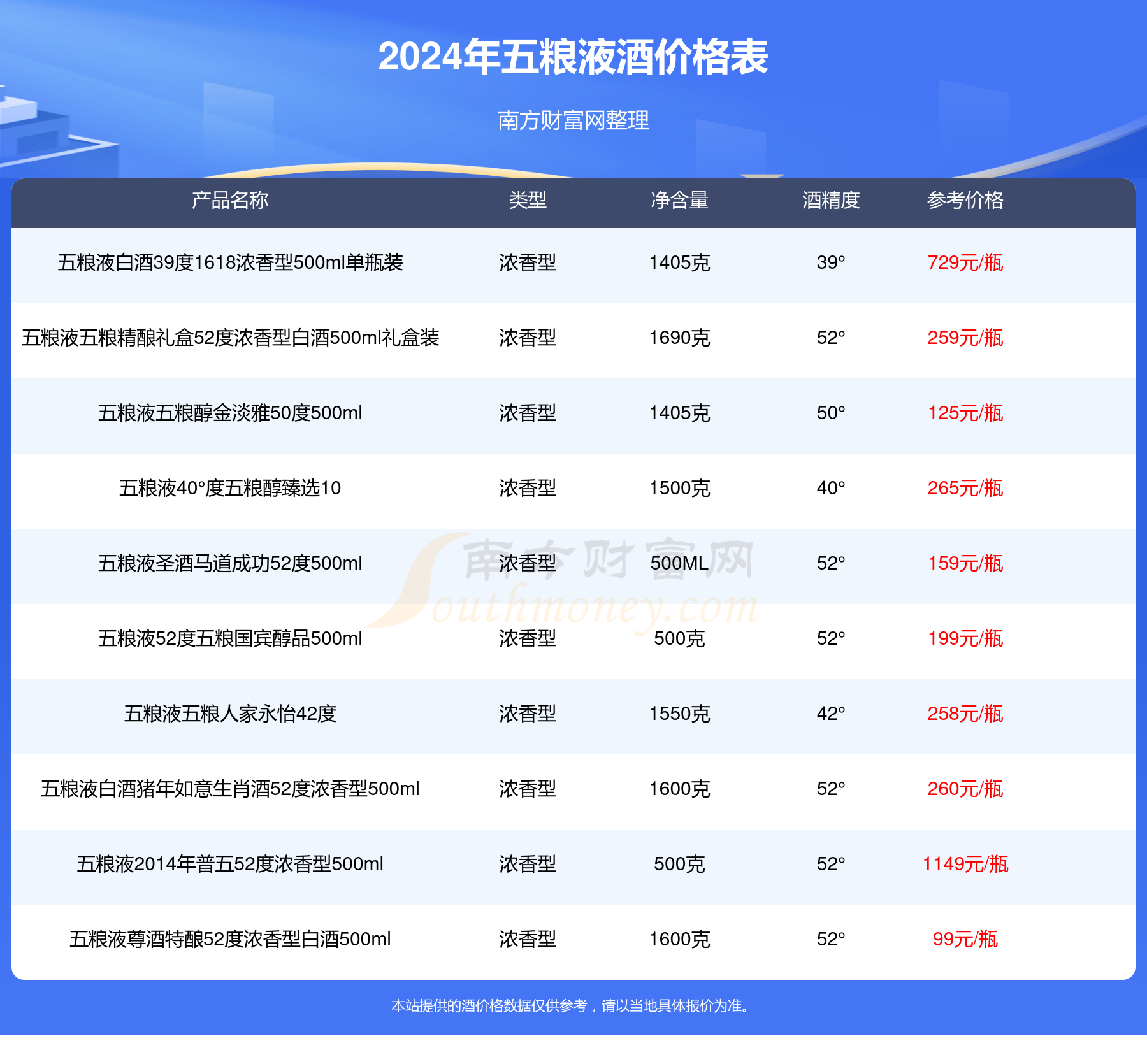1147x1064 pixels.
Task: Click 浓香型 in the 尊酒特酿 row
Action: [528, 939]
